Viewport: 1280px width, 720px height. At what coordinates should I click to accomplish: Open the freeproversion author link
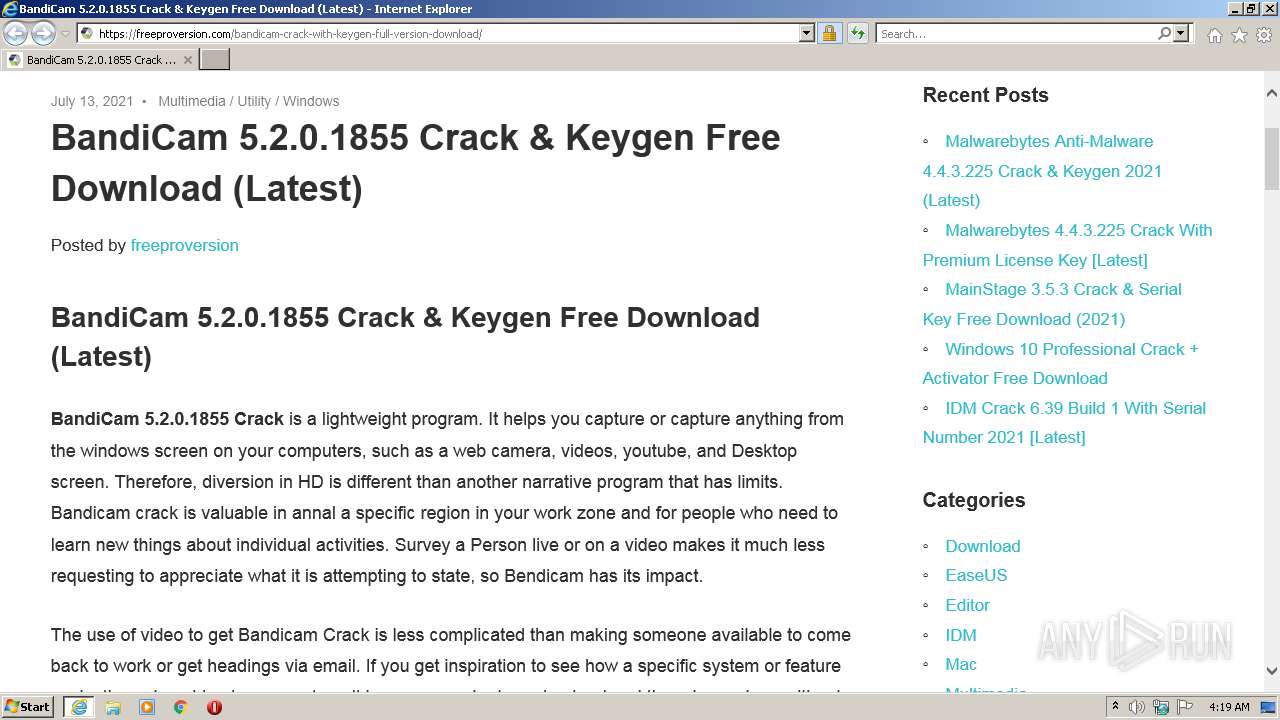184,245
